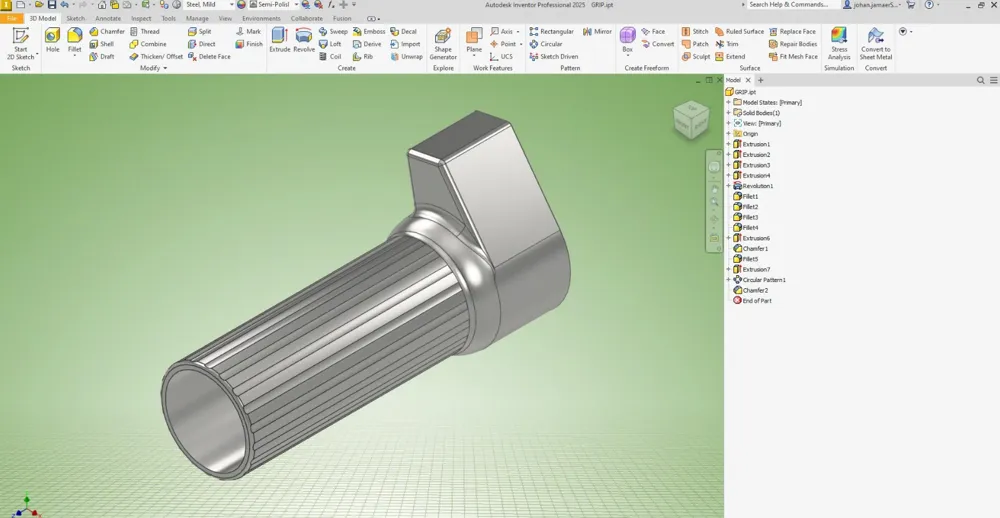Apply the Draft tool
This screenshot has width=1000, height=518.
(x=101, y=56)
